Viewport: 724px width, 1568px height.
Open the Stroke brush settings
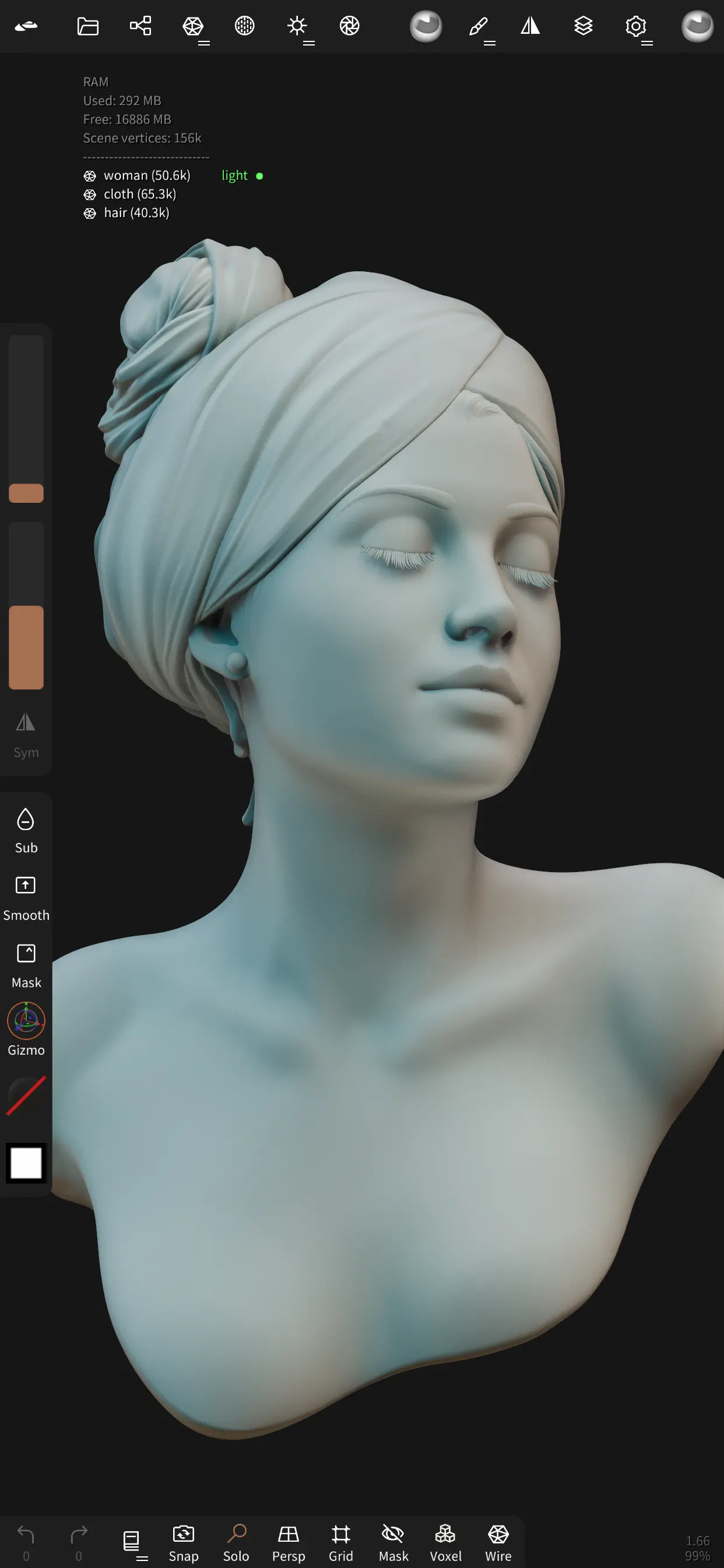point(478,26)
